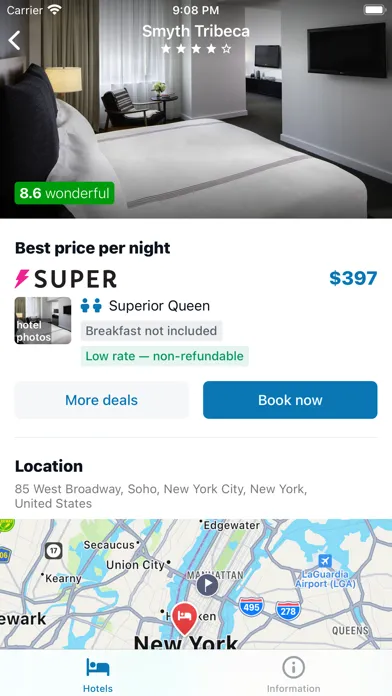Viewport: 392px width, 696px height.
Task: Click the dark flag marker on Manhattan
Action: click(x=207, y=585)
